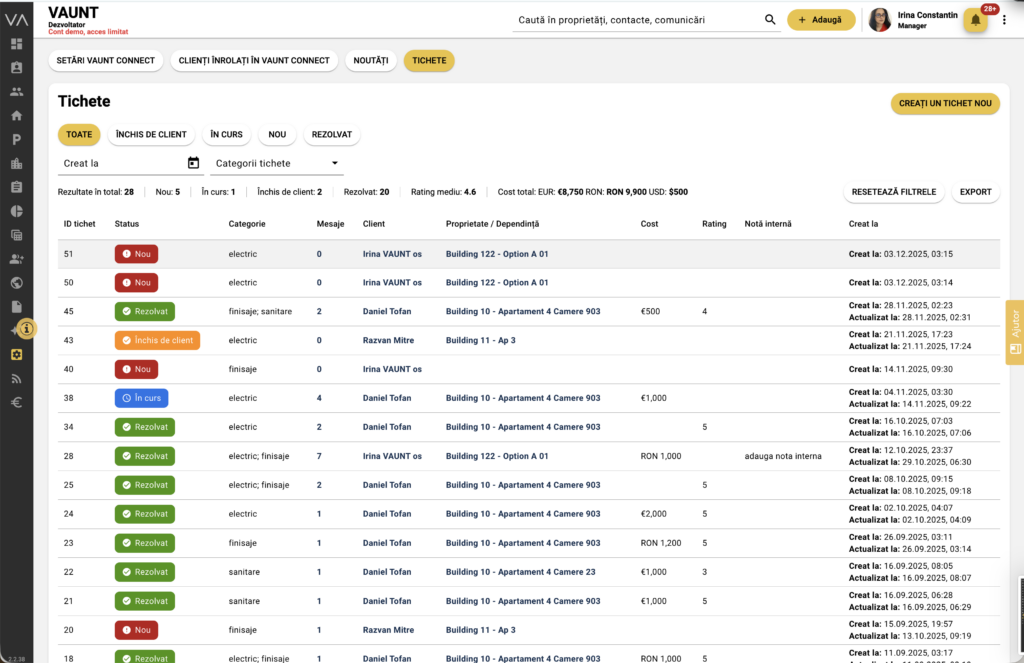Open the 'Noutăți' tab

point(370,61)
